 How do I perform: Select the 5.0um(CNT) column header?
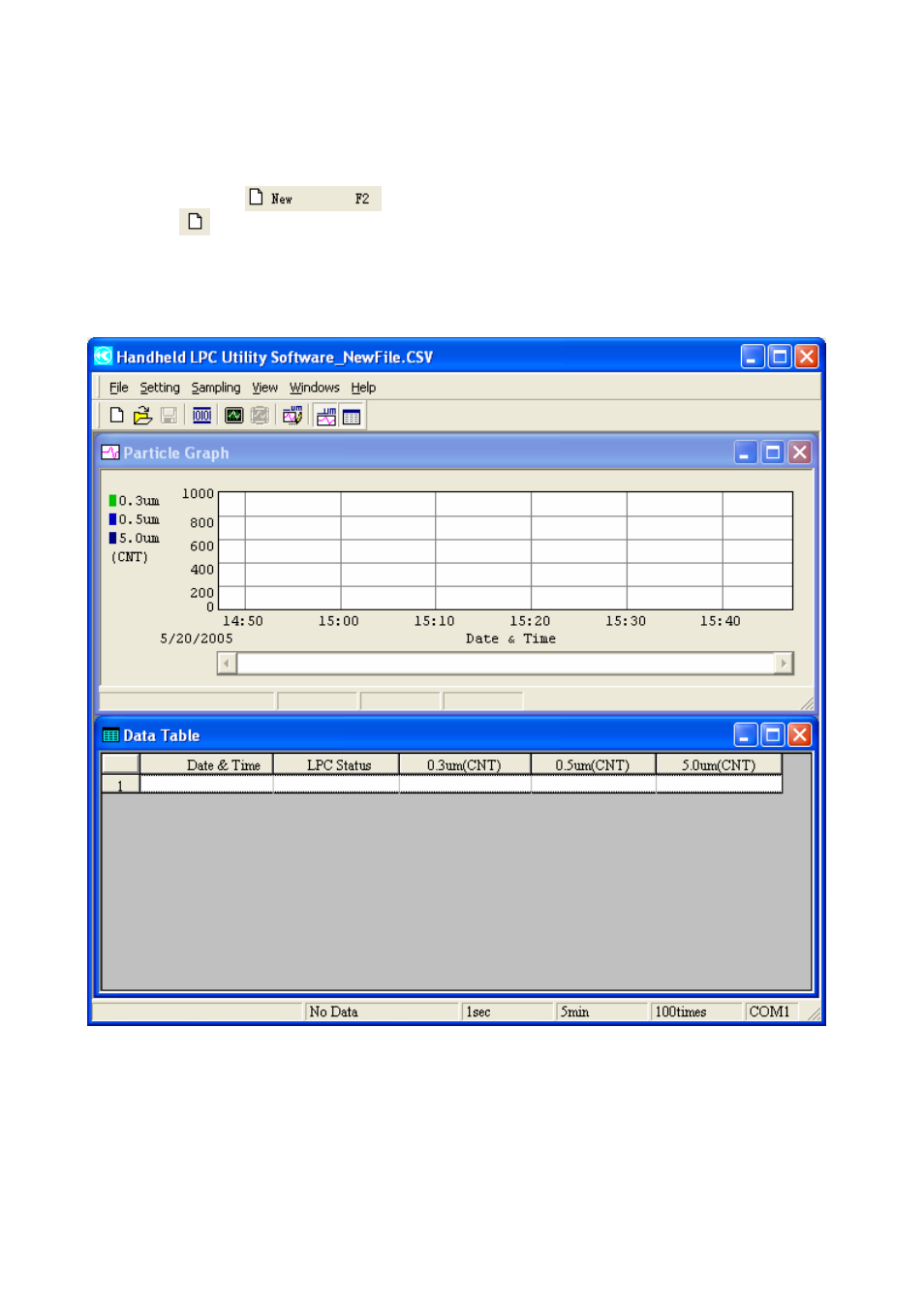tap(719, 765)
